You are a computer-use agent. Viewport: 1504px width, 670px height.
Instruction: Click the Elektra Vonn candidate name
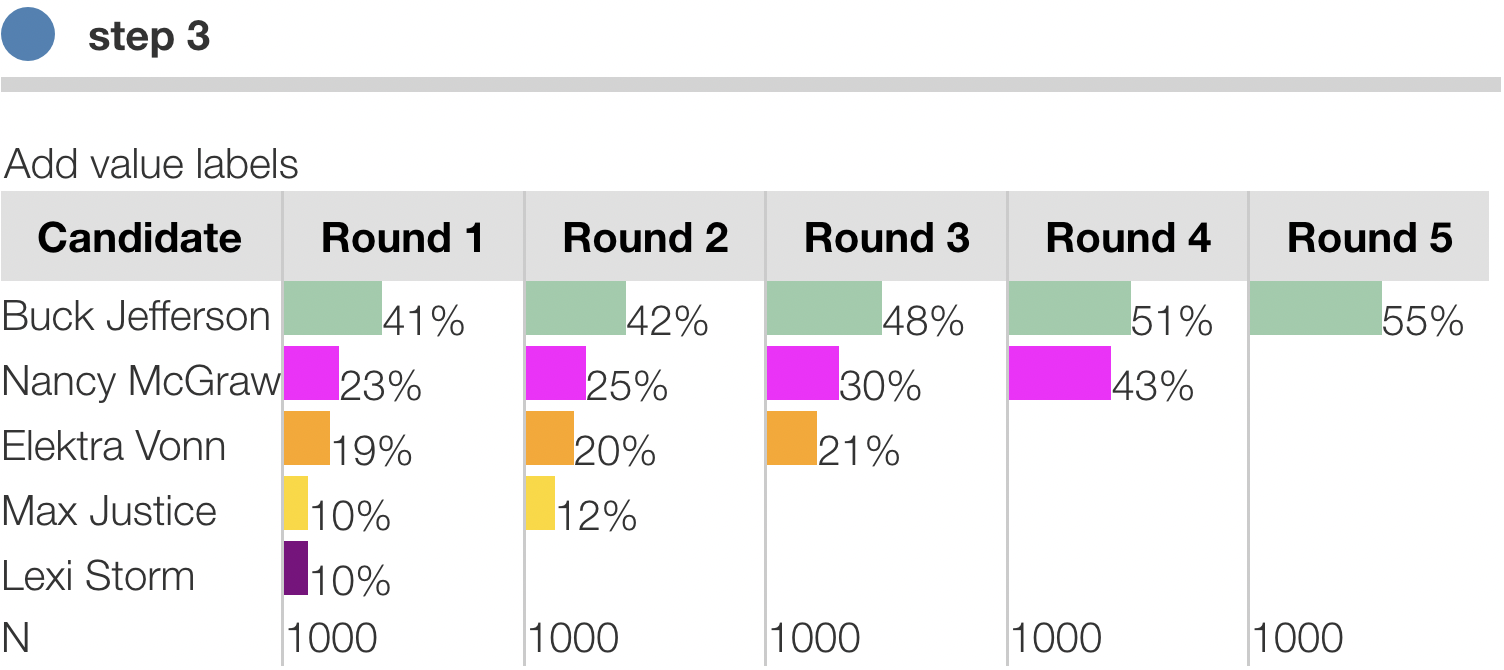114,446
